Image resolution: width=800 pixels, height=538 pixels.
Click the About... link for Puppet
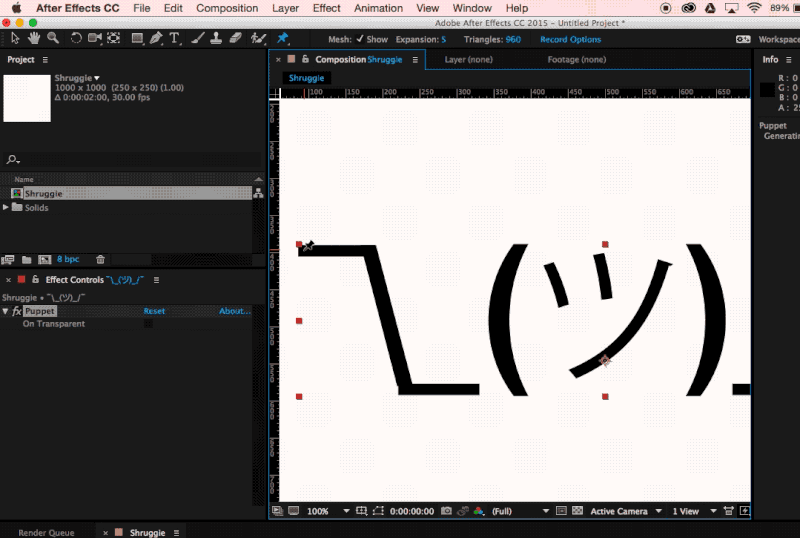coord(235,311)
